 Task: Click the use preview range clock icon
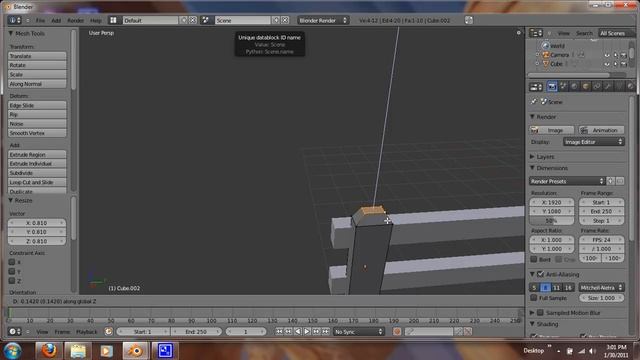tap(109, 331)
